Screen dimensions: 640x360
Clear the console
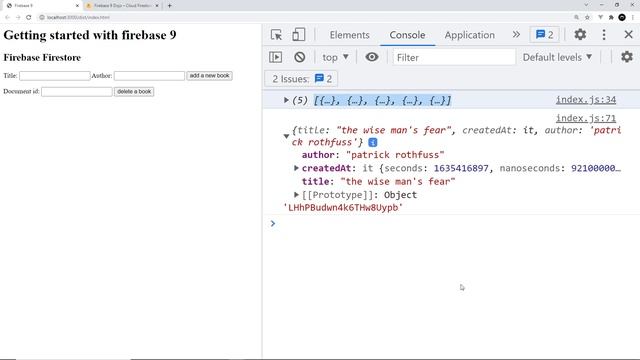pyautogui.click(x=300, y=57)
